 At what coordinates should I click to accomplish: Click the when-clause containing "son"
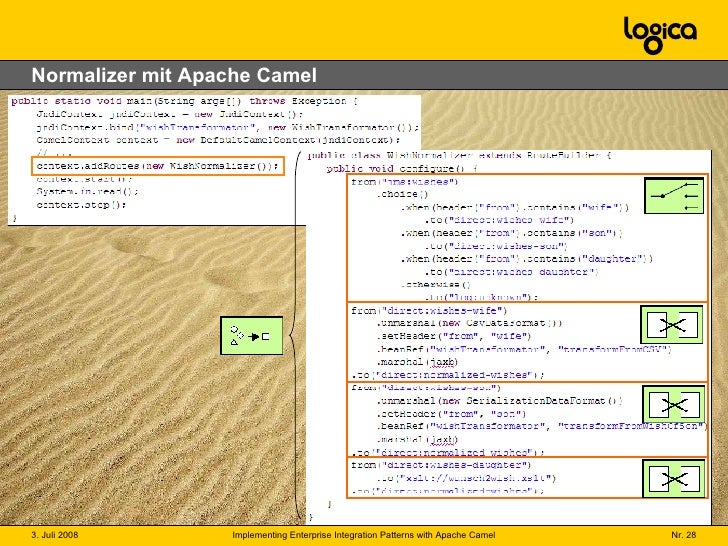coord(511,233)
